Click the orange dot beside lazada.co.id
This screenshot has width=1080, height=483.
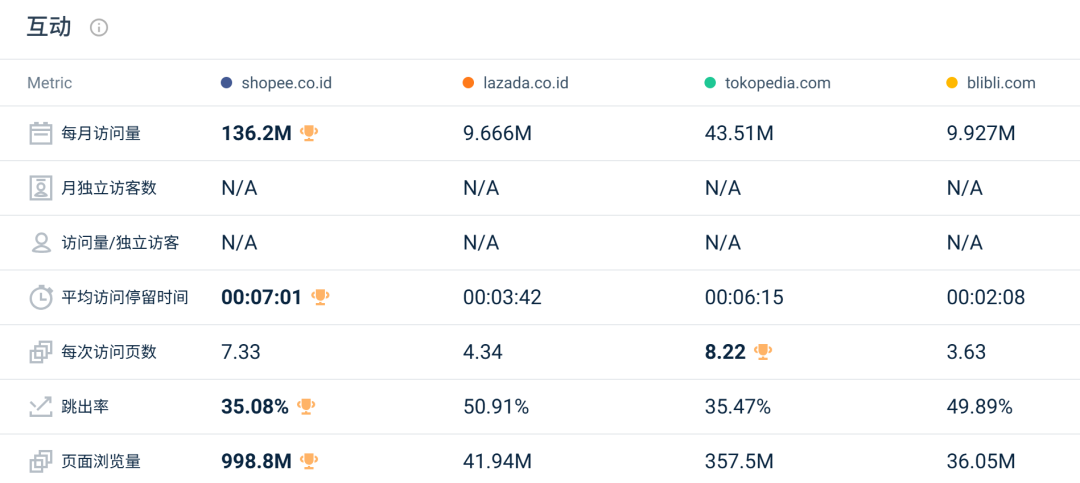(x=469, y=83)
